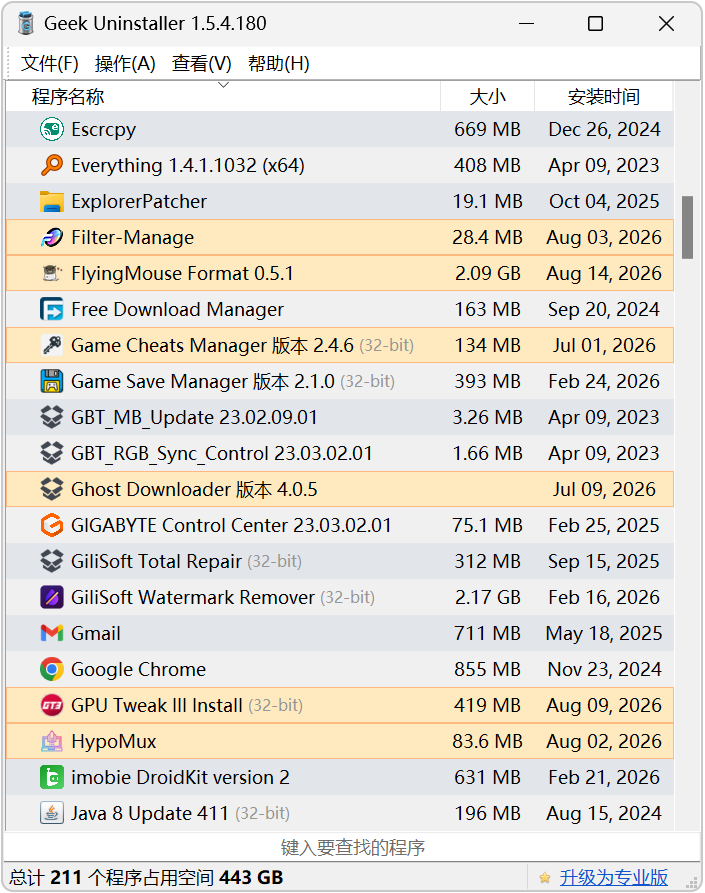The width and height of the screenshot is (705, 893).
Task: Select Free Download Manager name
Action: point(177,309)
